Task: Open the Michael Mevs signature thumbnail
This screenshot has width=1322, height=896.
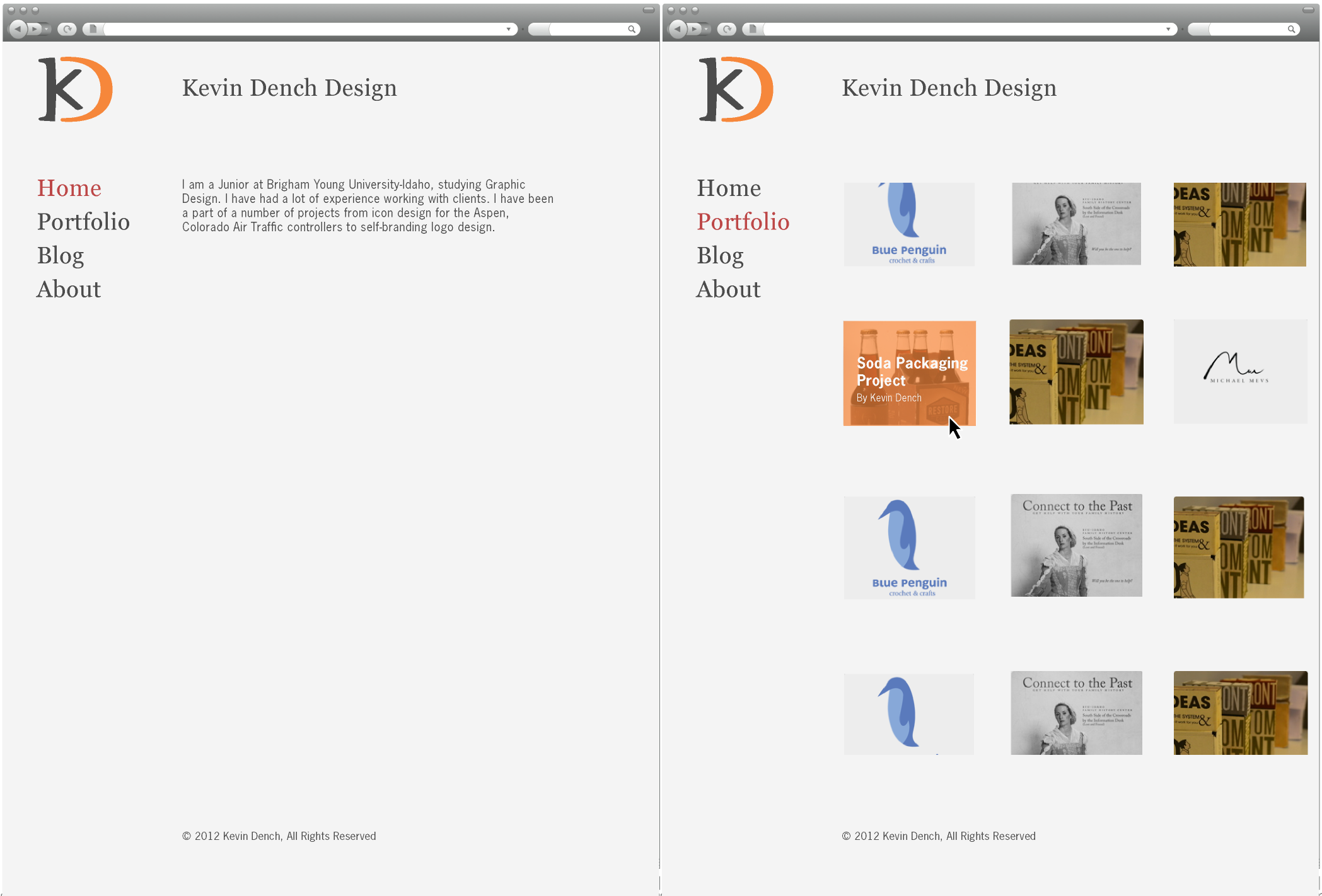Action: tap(1240, 372)
